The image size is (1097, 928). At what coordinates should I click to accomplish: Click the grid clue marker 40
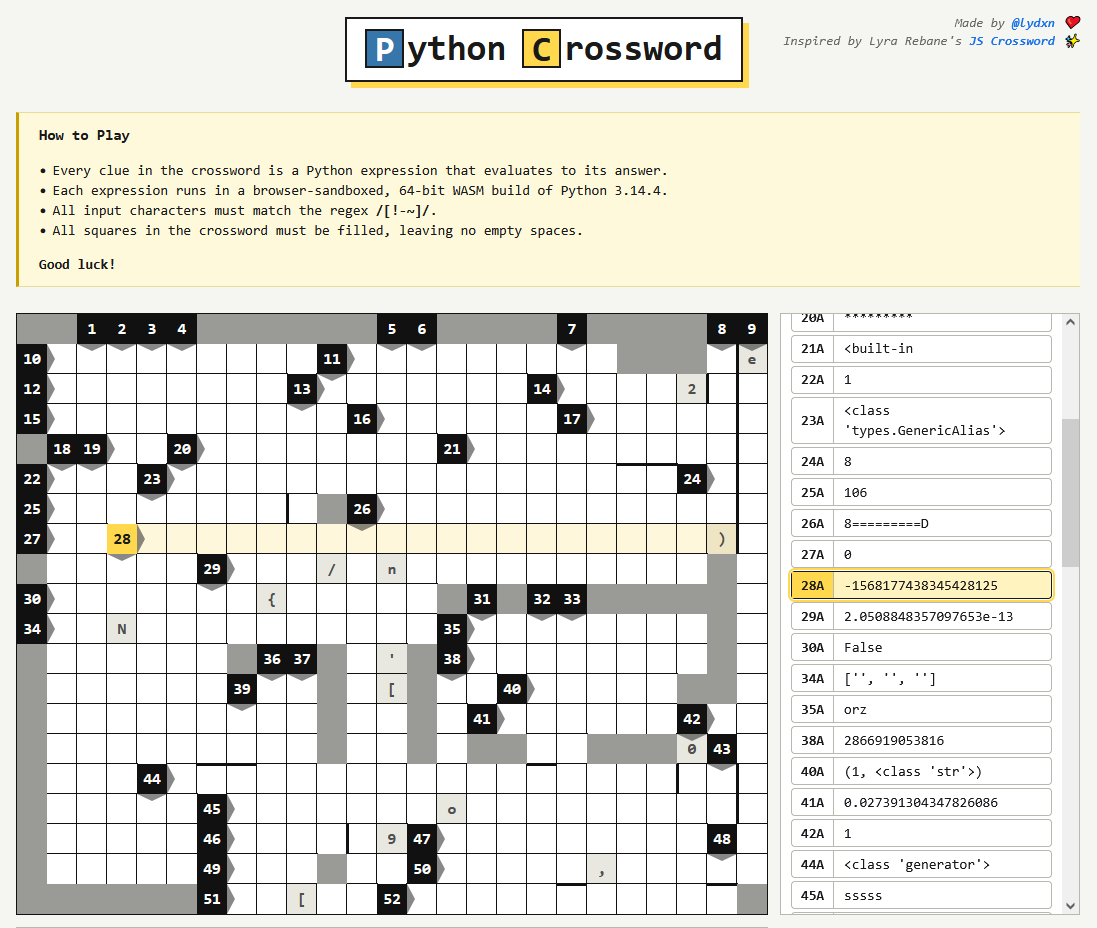pyautogui.click(x=512, y=689)
